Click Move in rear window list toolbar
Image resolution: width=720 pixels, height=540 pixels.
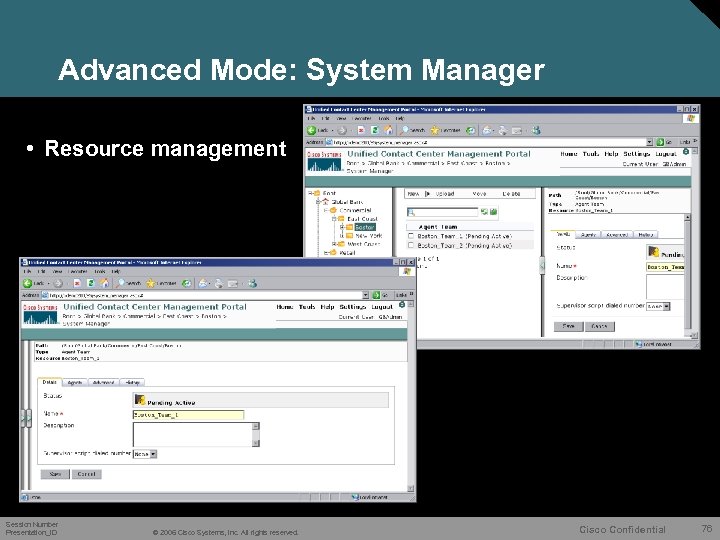click(x=479, y=194)
